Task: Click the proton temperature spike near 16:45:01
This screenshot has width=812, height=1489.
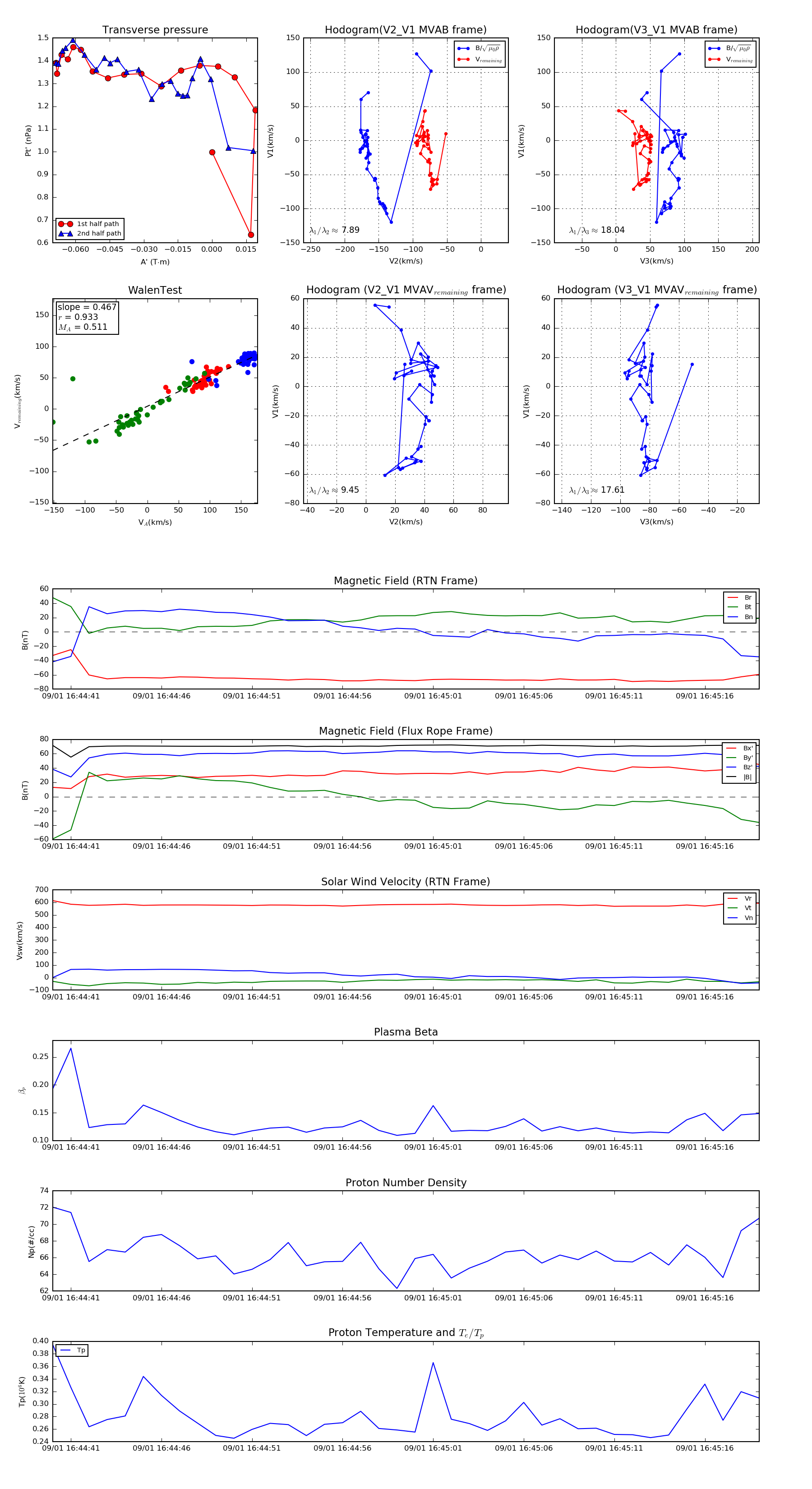Action: click(x=433, y=1363)
